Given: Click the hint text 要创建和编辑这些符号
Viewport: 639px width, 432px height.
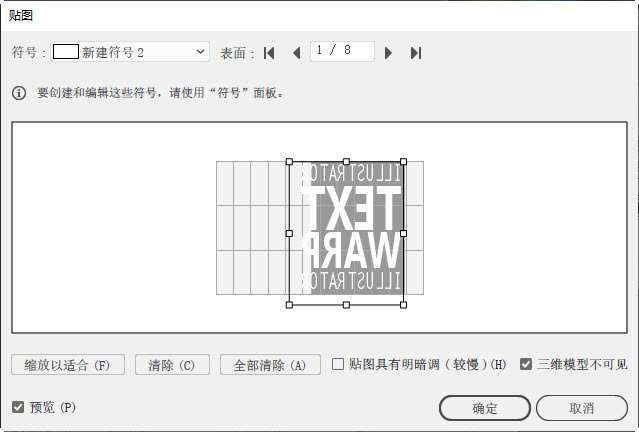Looking at the screenshot, I should pos(161,93).
